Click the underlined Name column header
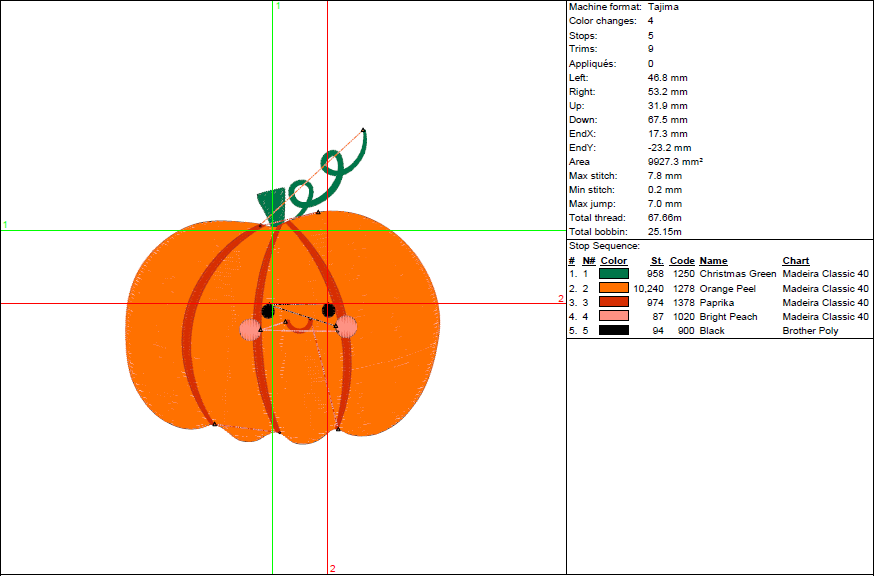The width and height of the screenshot is (874, 576). (x=713, y=261)
